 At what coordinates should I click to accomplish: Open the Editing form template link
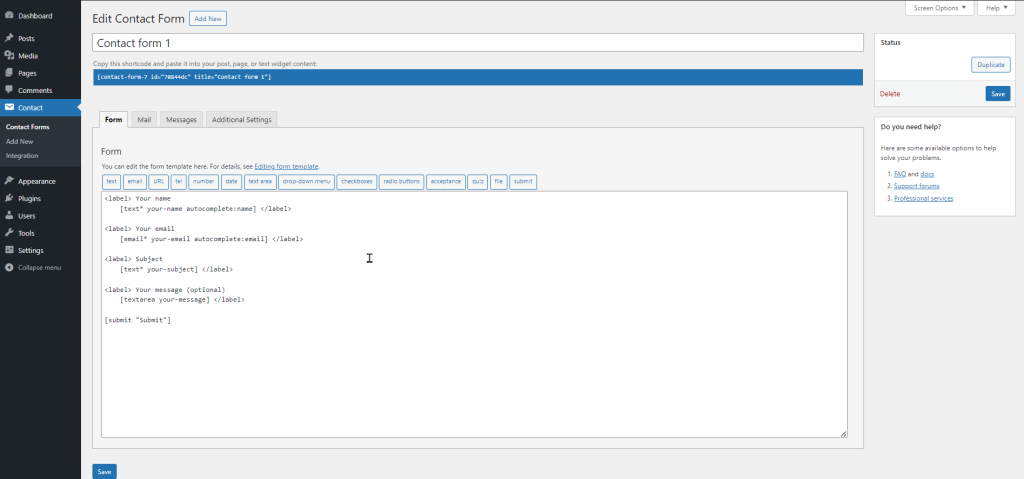(x=286, y=166)
